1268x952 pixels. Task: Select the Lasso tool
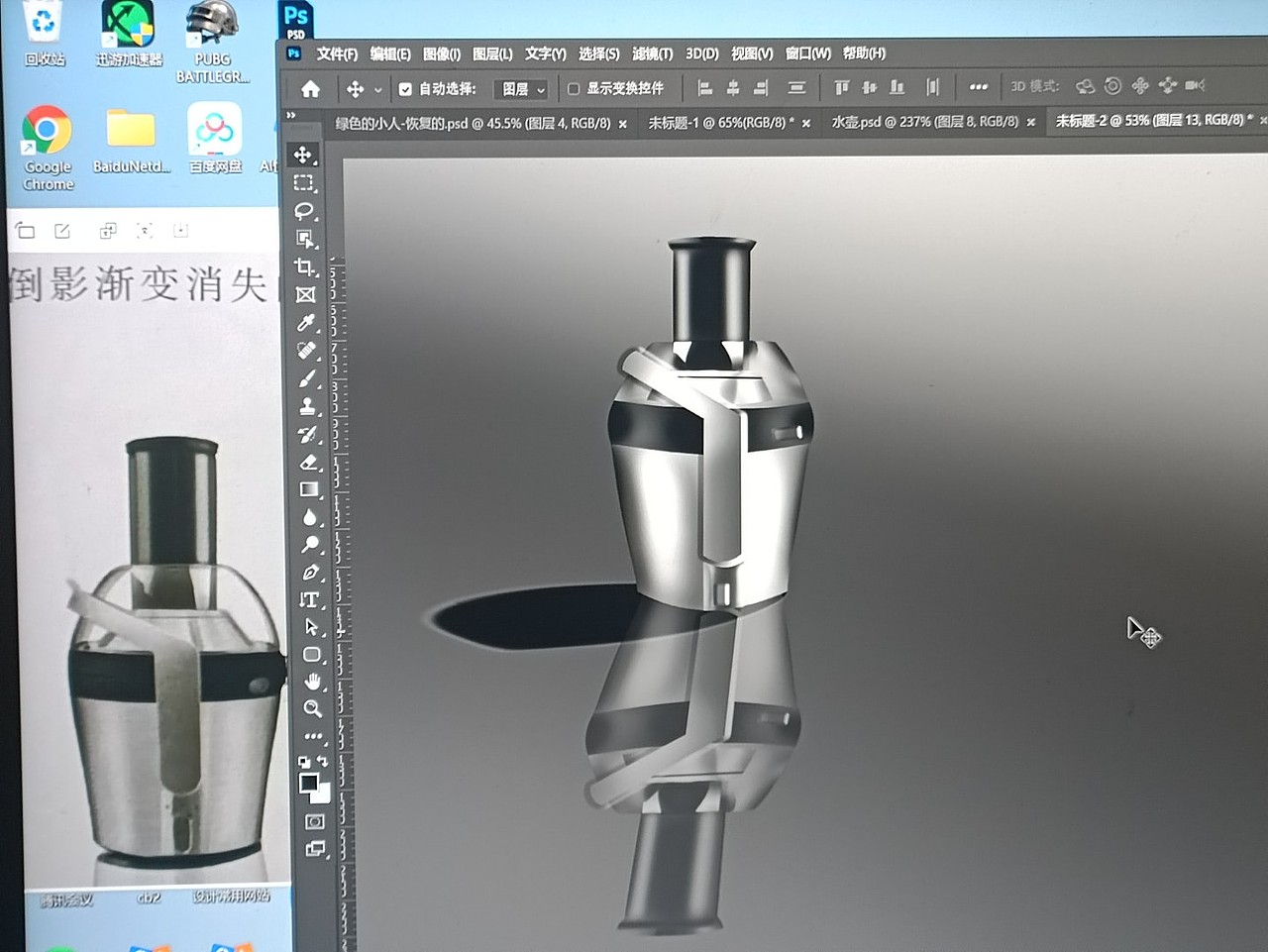pyautogui.click(x=305, y=211)
